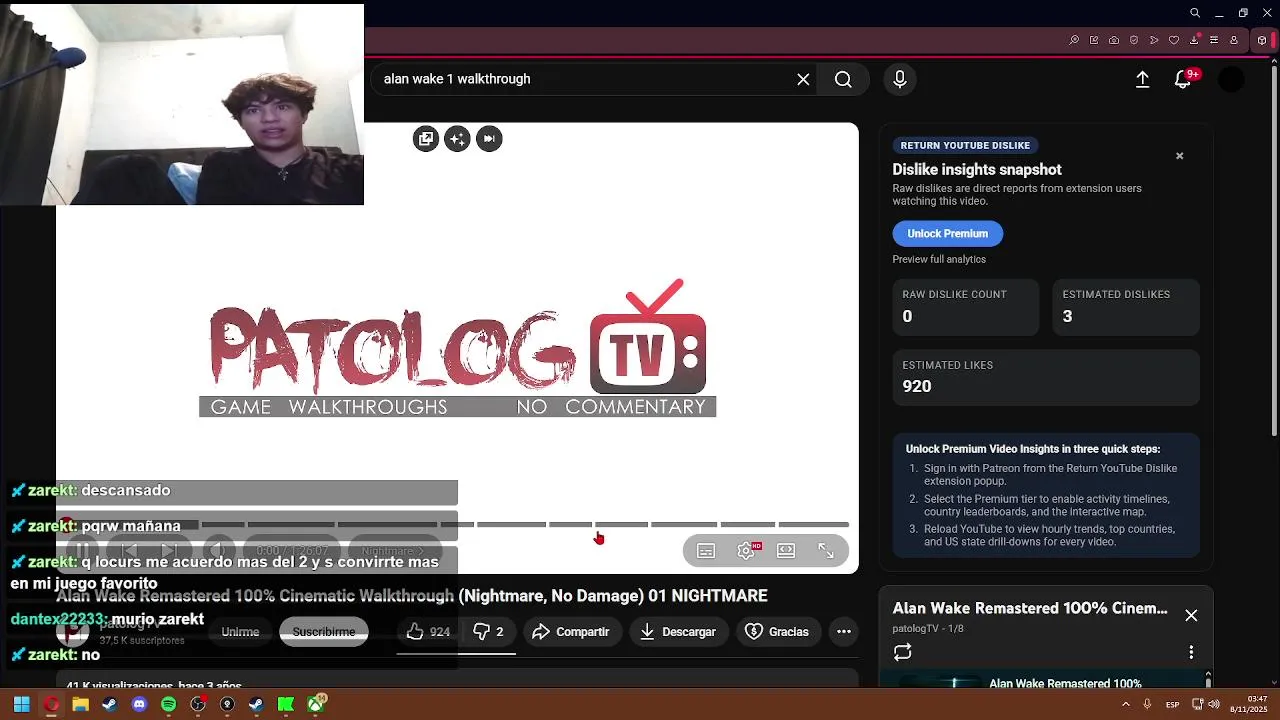
Task: Close the Return YouTube Dislike panel
Action: point(1180,156)
